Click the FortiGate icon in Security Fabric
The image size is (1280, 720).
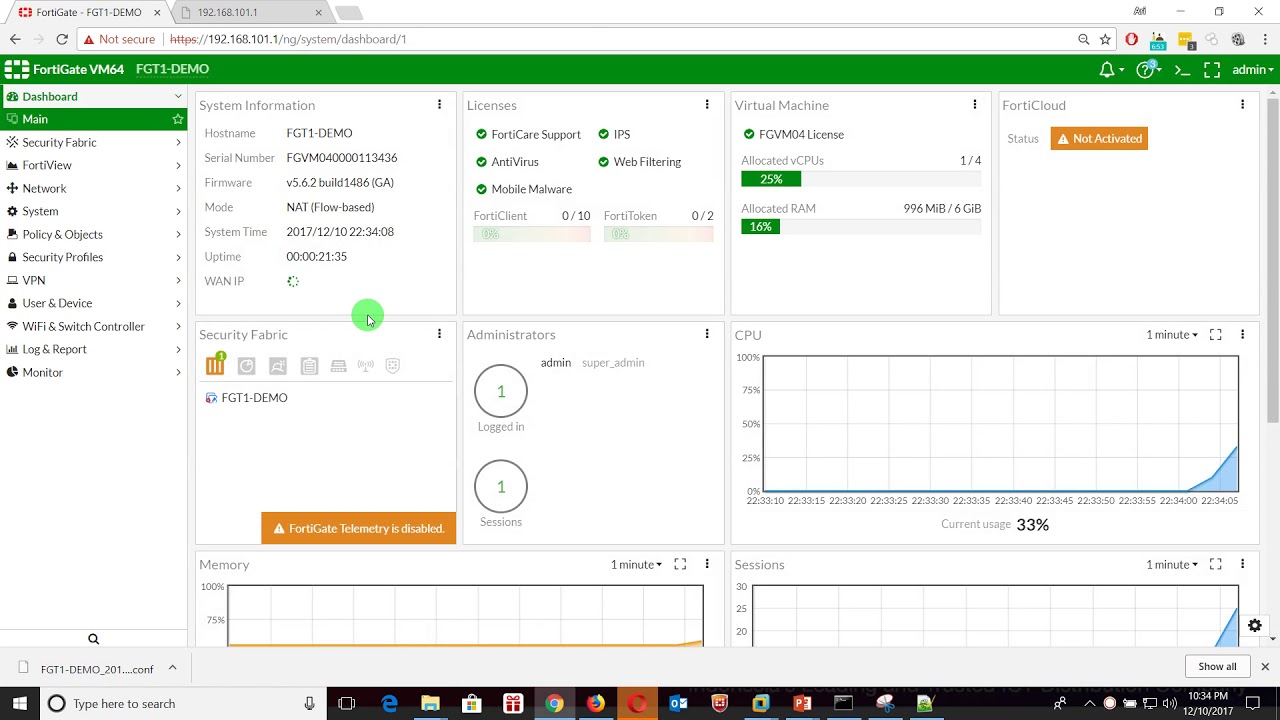coord(215,365)
